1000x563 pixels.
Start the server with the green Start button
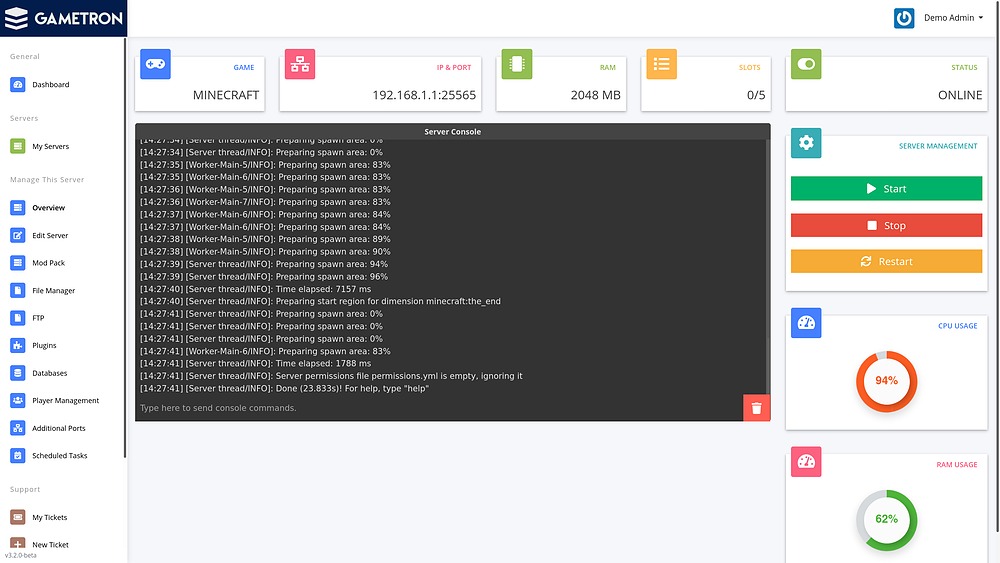(x=886, y=189)
